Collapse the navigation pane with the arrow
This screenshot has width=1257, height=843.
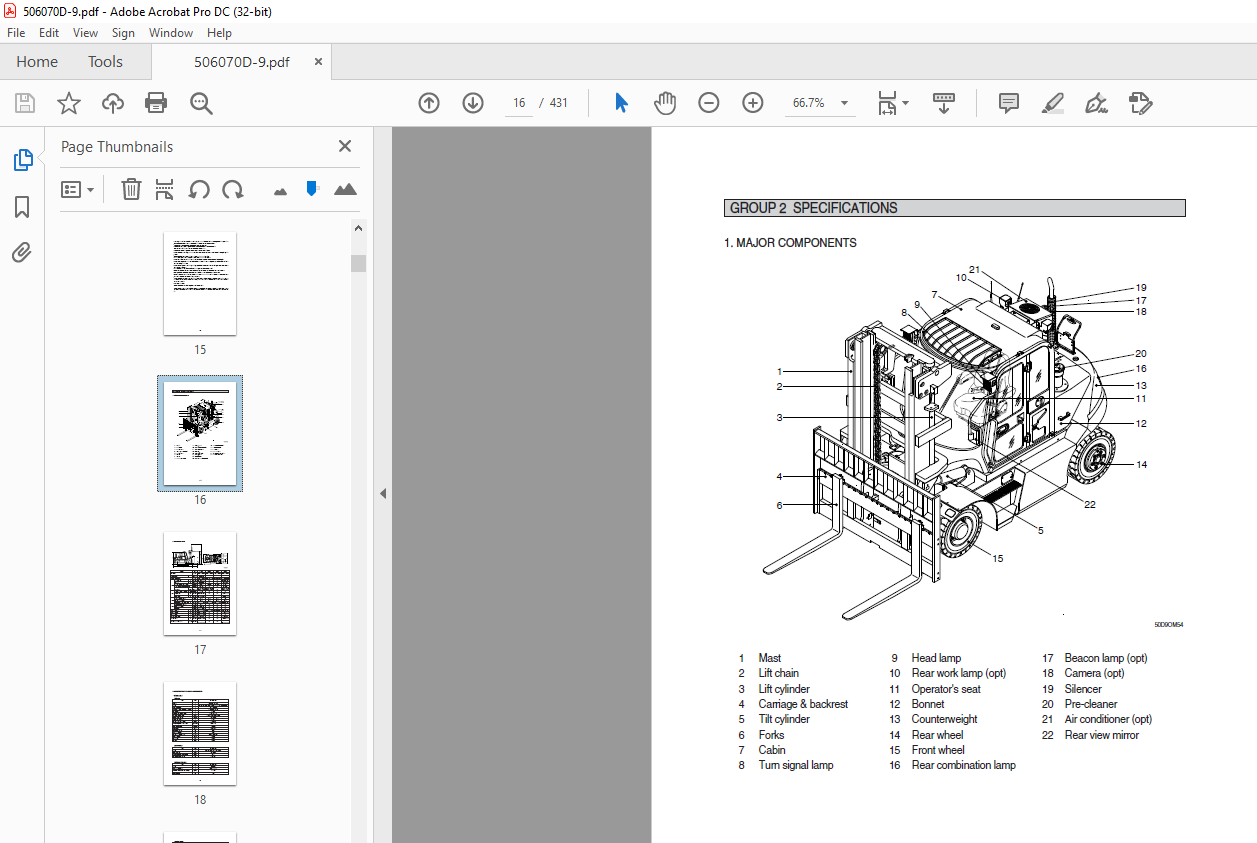382,493
